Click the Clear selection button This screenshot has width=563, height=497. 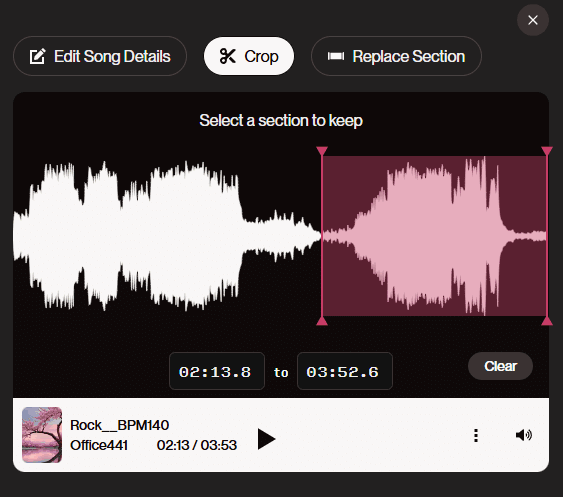(x=500, y=366)
